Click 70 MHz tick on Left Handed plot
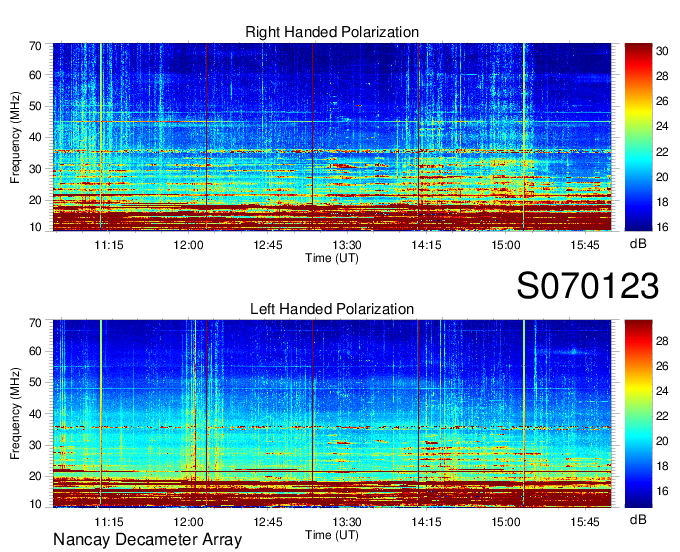 [x=35, y=323]
